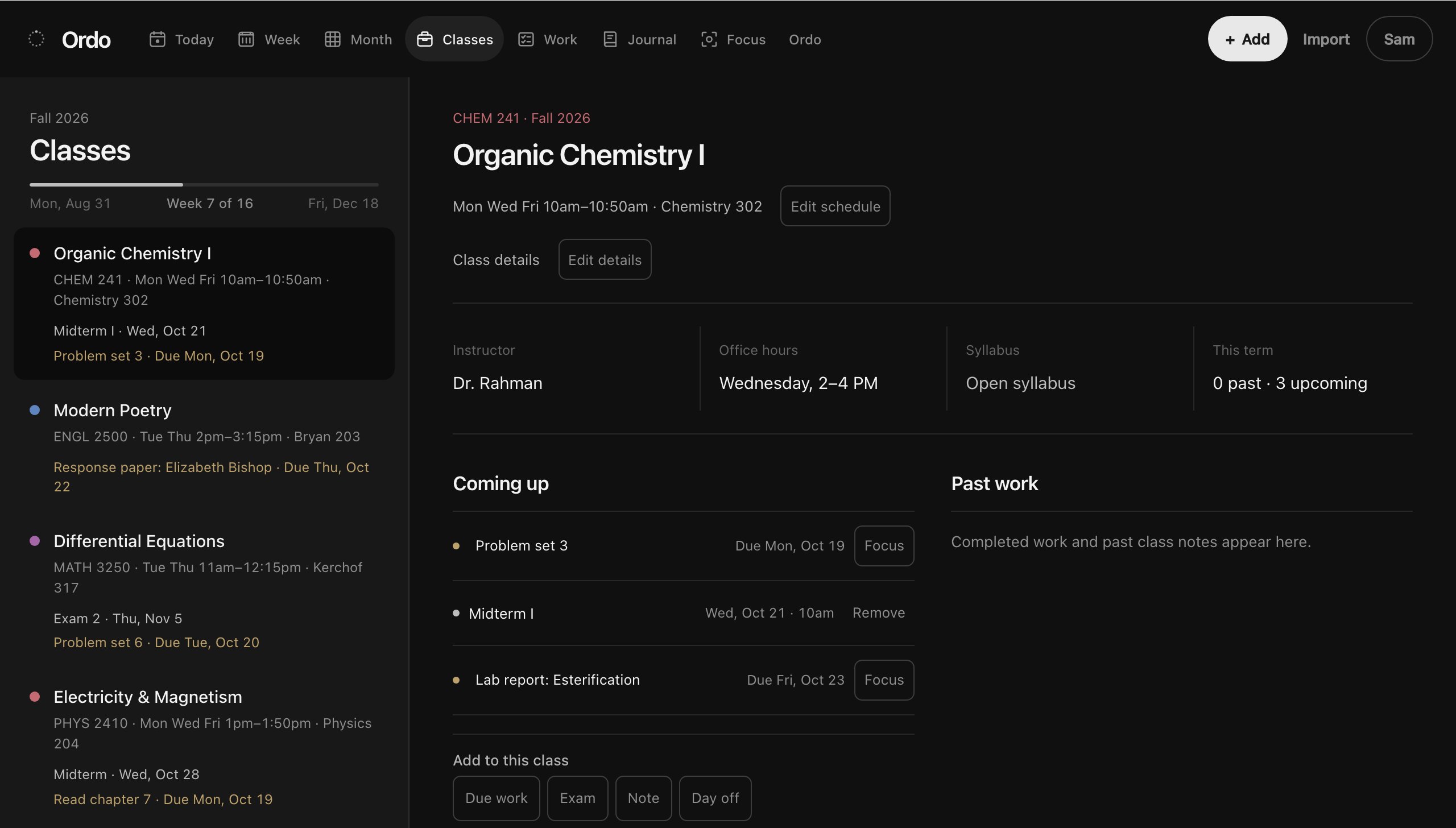Click instructor name 'Dr. Rahman'

click(x=498, y=383)
